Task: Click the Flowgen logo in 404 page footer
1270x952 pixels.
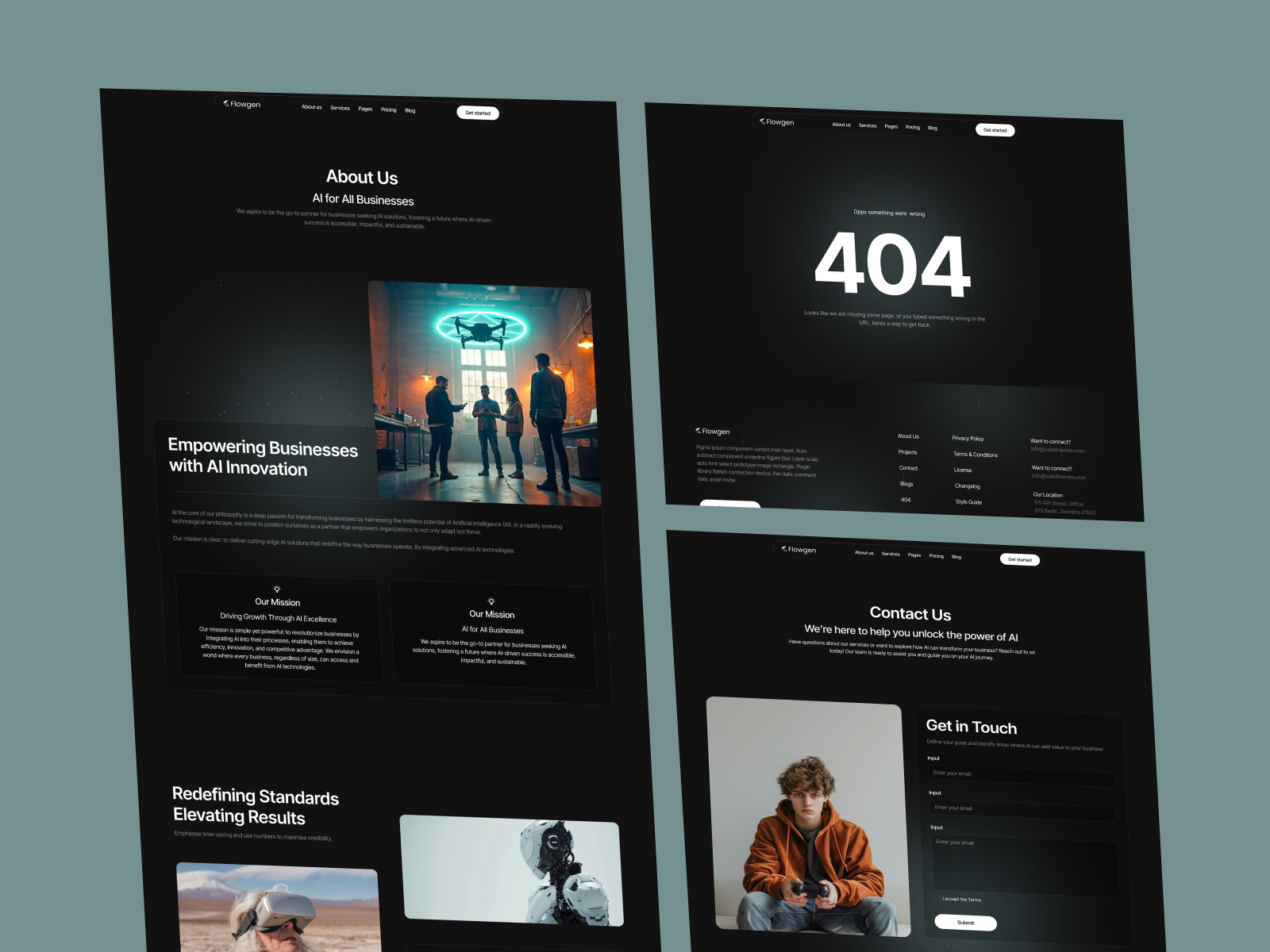Action: coord(713,432)
